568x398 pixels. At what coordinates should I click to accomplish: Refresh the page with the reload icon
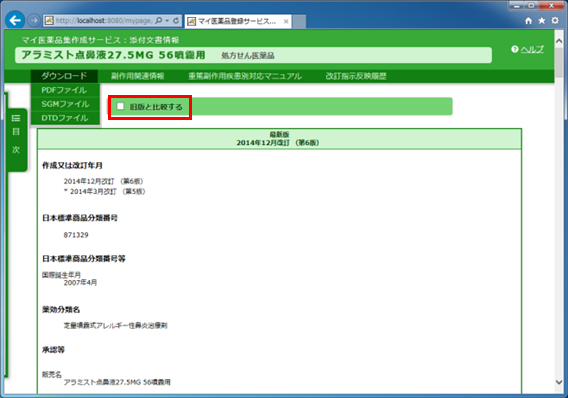click(176, 21)
